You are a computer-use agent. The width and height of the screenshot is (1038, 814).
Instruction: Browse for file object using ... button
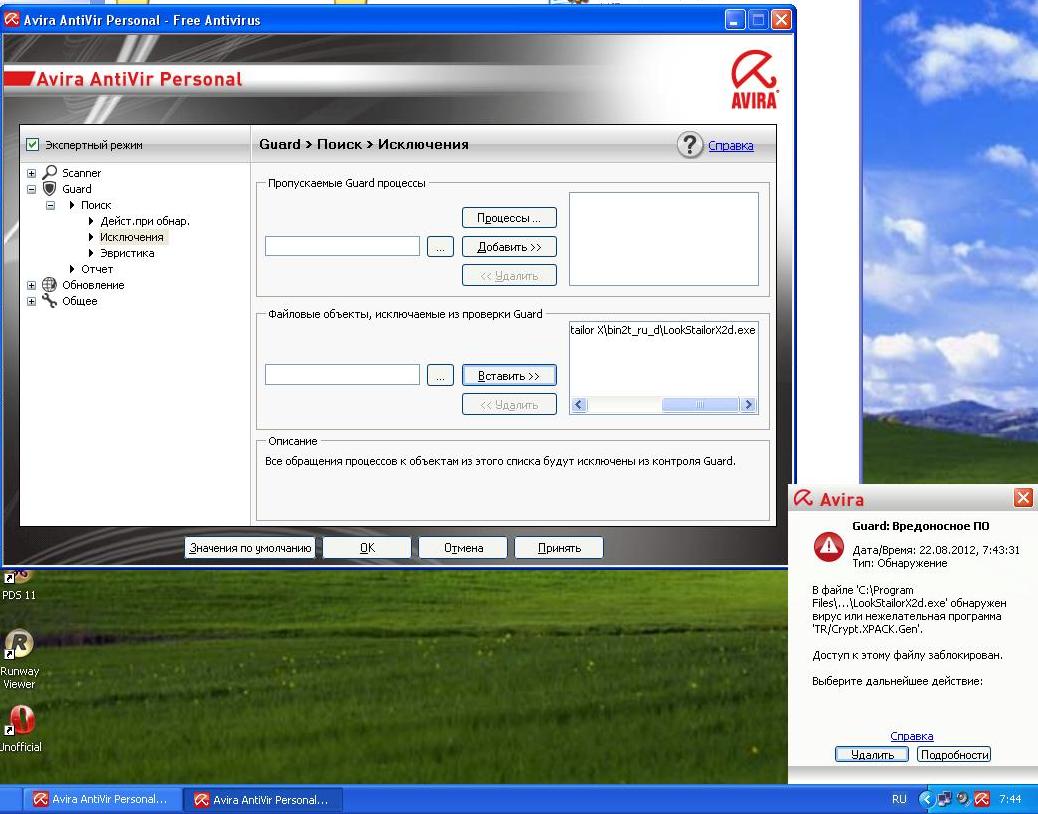coord(440,375)
